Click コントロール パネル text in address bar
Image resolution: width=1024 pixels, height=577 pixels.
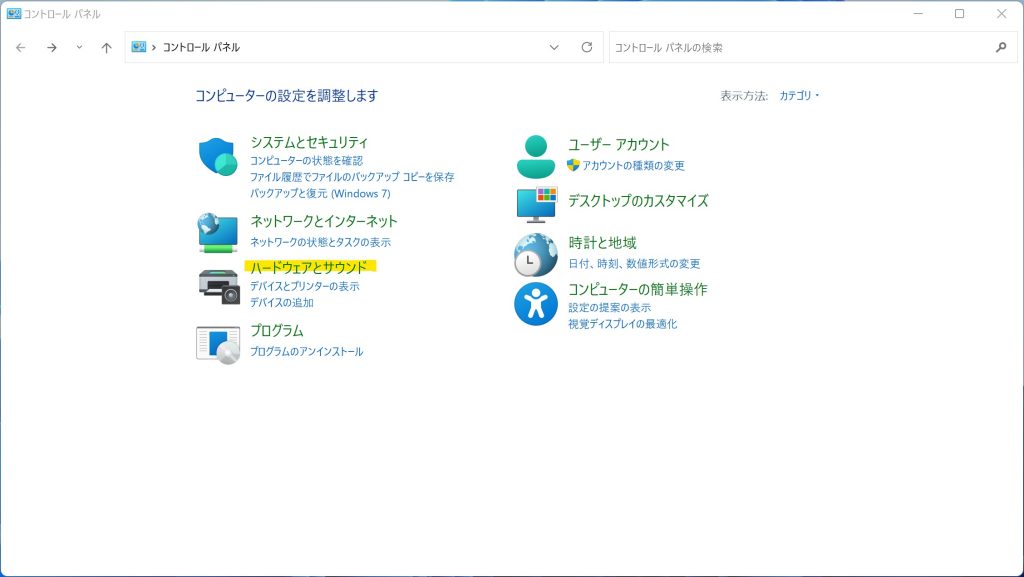tap(201, 48)
